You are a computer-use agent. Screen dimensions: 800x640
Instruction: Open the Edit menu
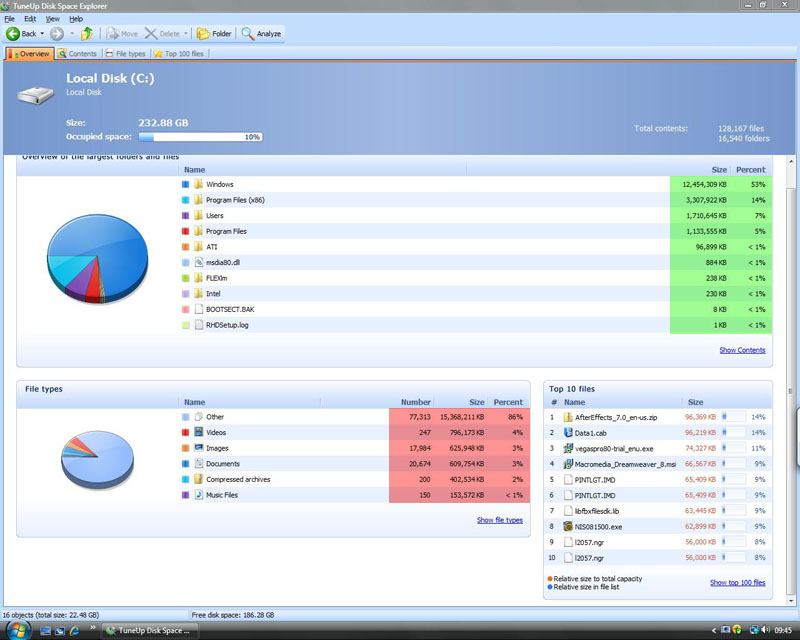point(30,19)
